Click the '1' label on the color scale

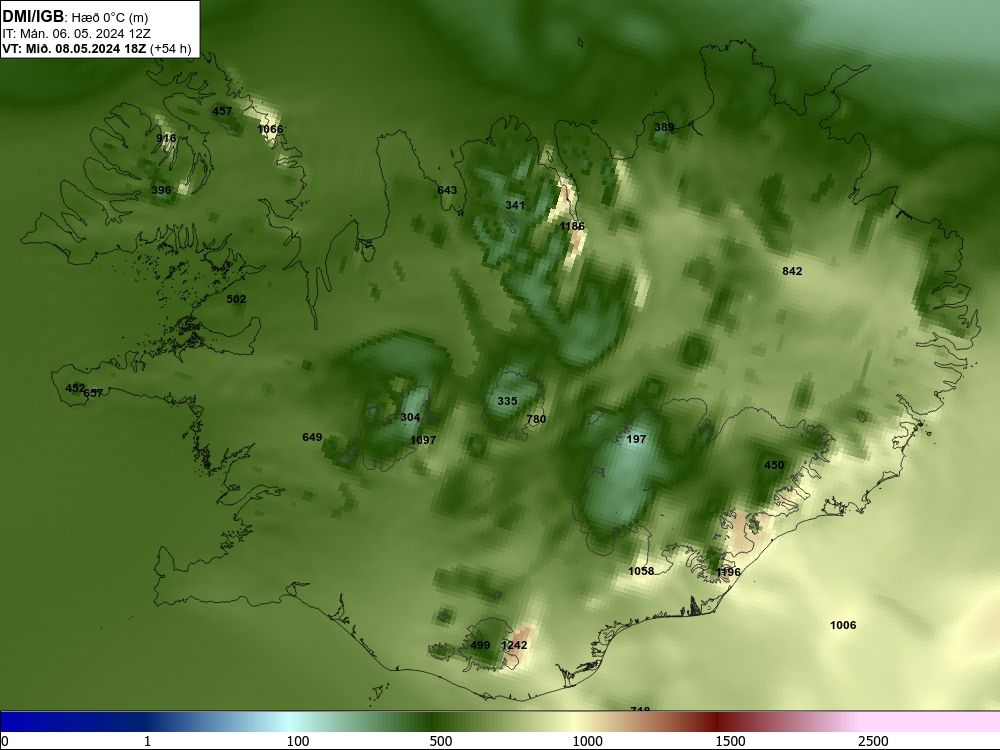coord(147,741)
